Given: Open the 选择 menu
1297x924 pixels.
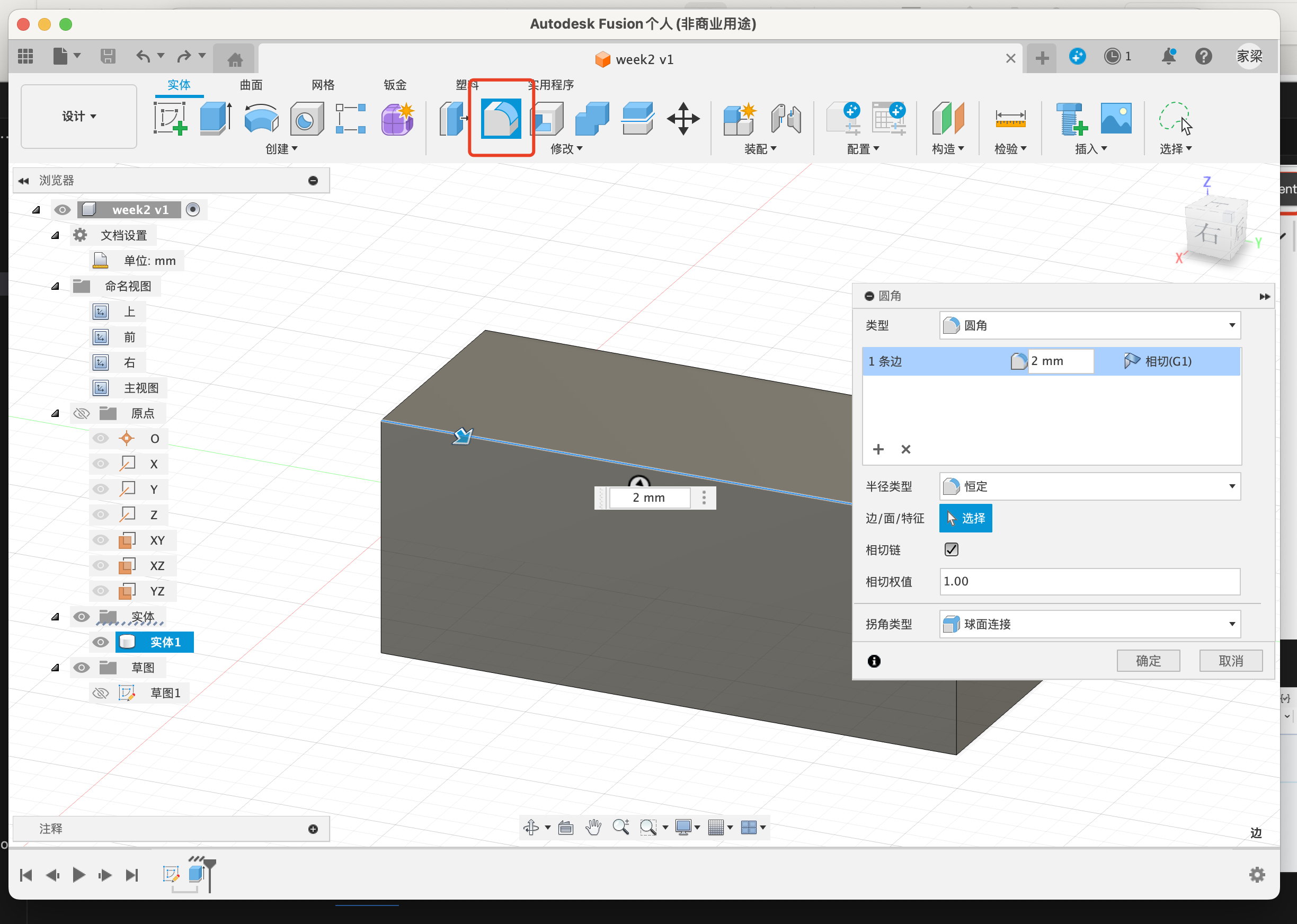Looking at the screenshot, I should pyautogui.click(x=1176, y=149).
